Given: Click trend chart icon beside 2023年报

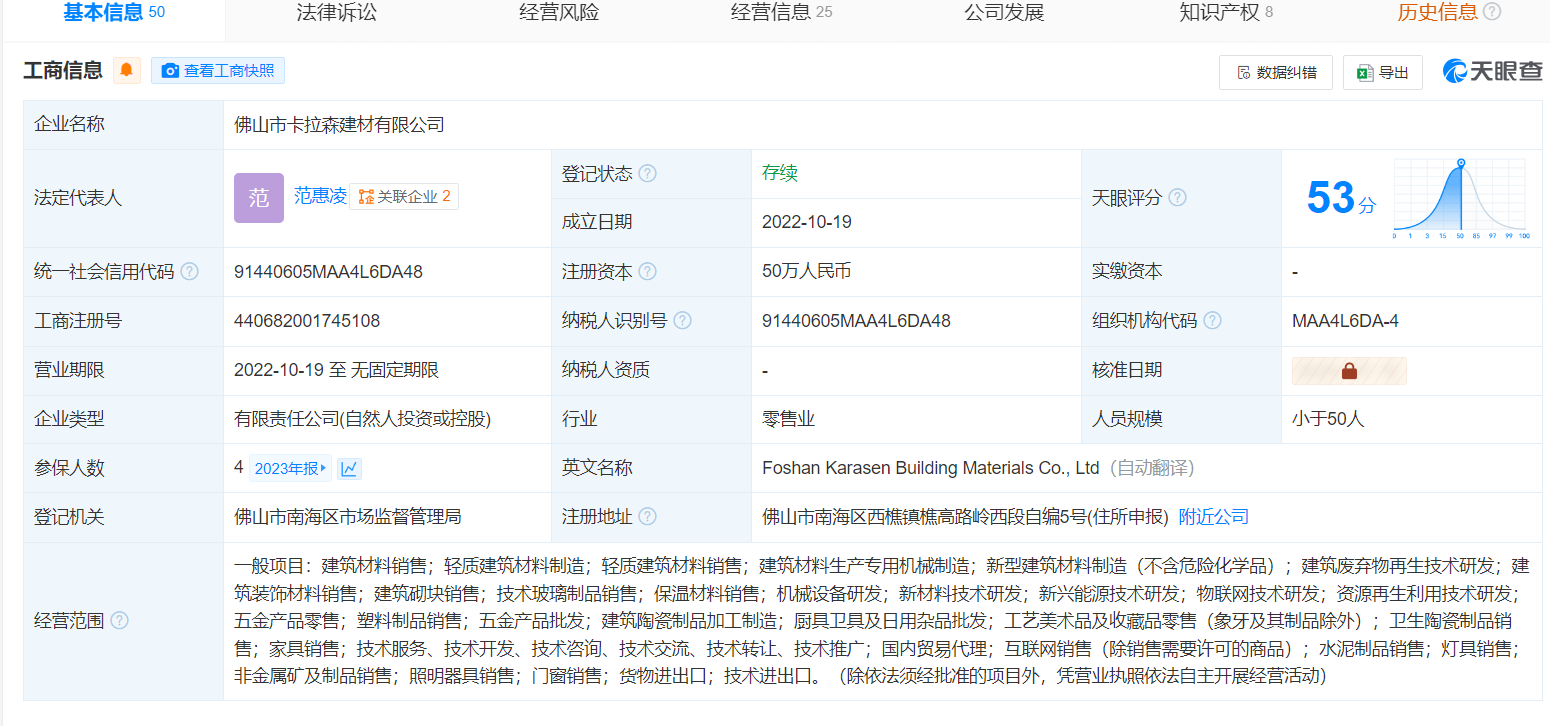Looking at the screenshot, I should pyautogui.click(x=349, y=468).
